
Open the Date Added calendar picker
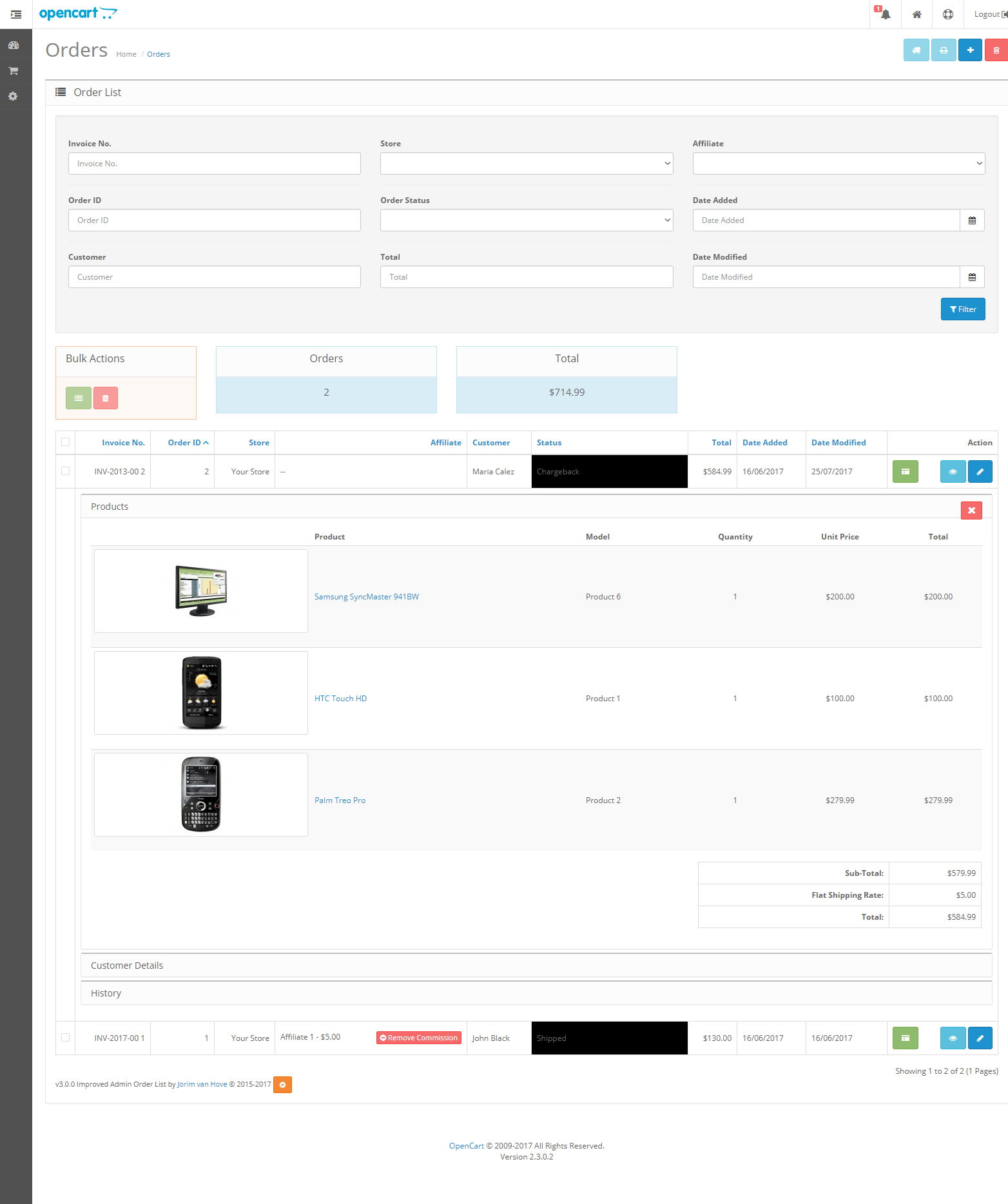pos(972,220)
